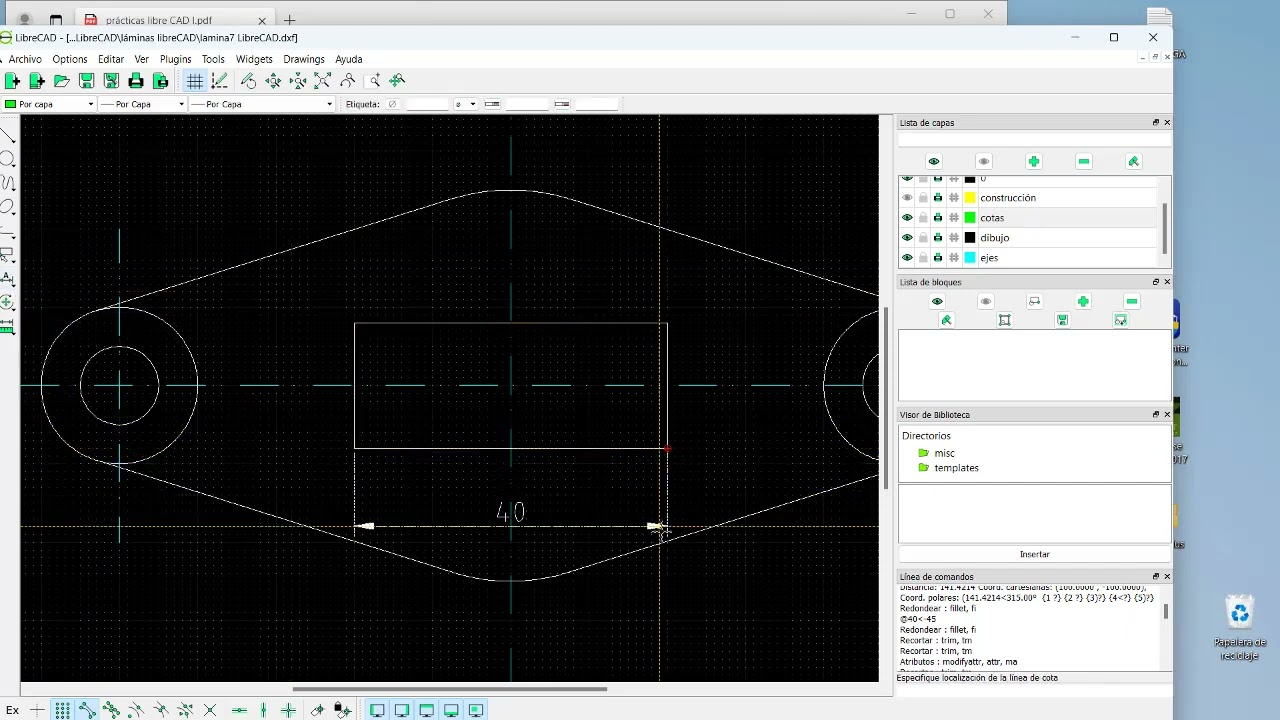Click the Insertar button
Image resolution: width=1280 pixels, height=720 pixels.
point(1034,554)
